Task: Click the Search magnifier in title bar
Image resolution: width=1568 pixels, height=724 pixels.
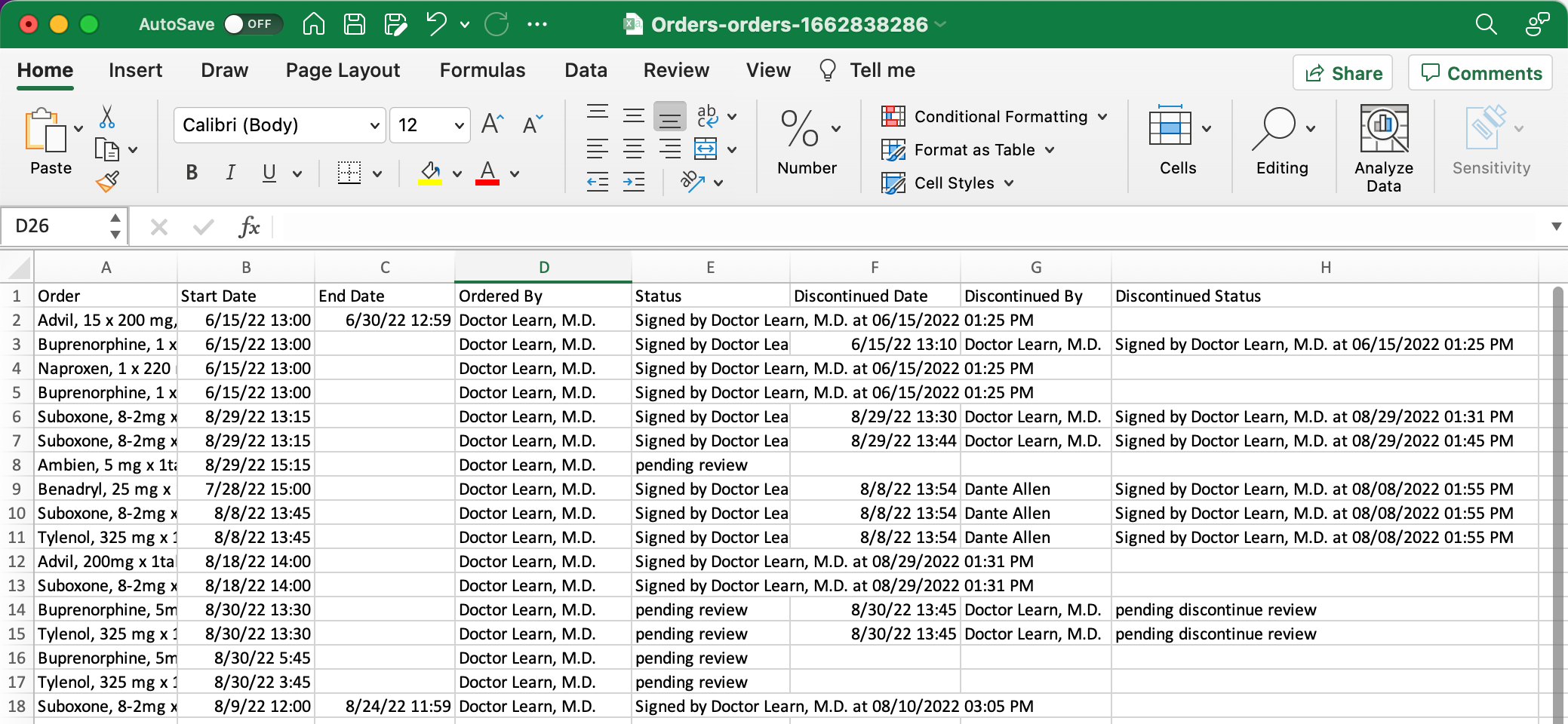Action: [x=1486, y=24]
